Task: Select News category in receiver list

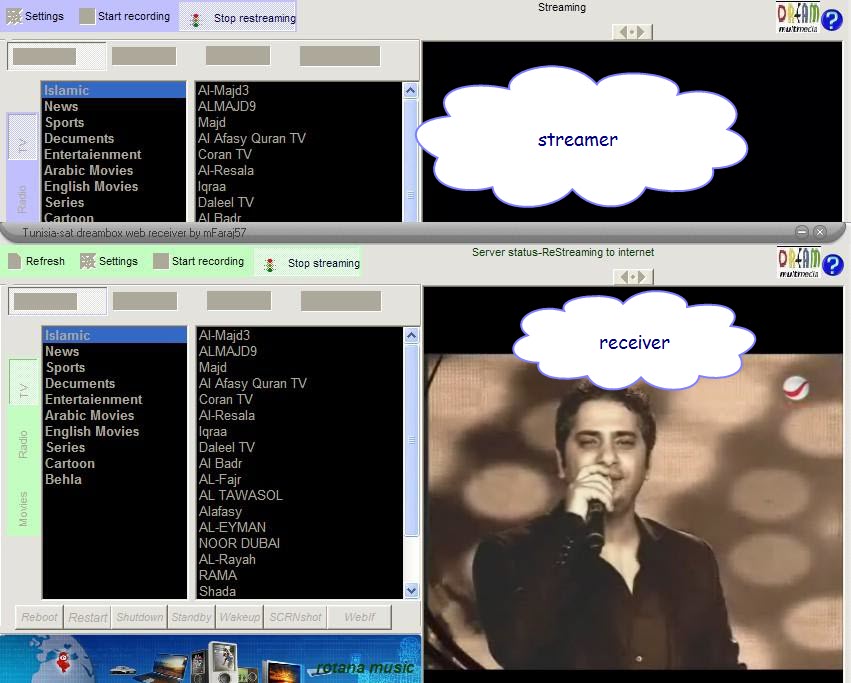Action: point(115,351)
